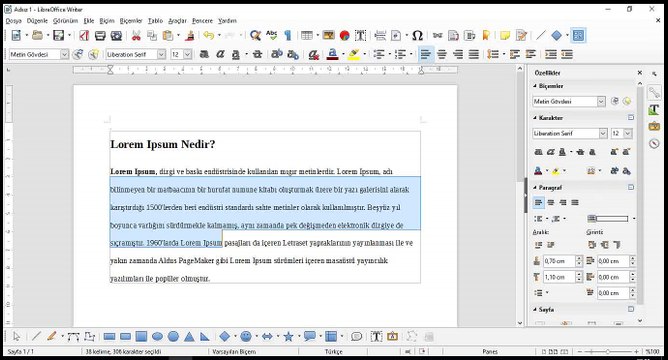668x360 pixels.
Task: Open more options for Karakter section
Action: (631, 118)
